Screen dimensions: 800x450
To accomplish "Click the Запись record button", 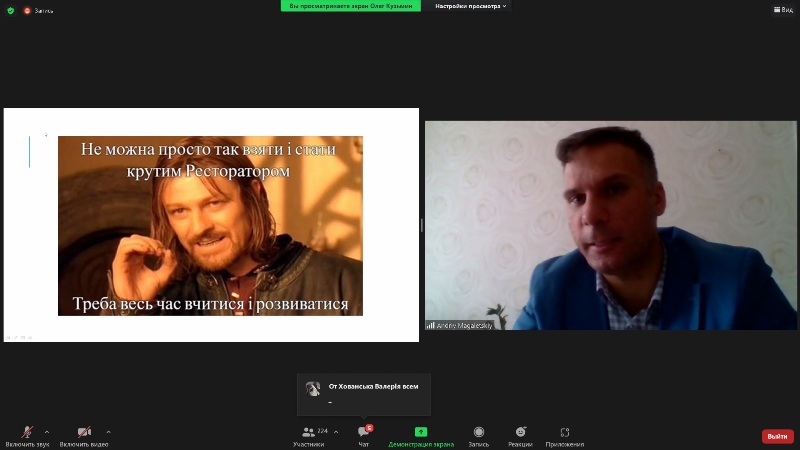I will click(x=479, y=437).
